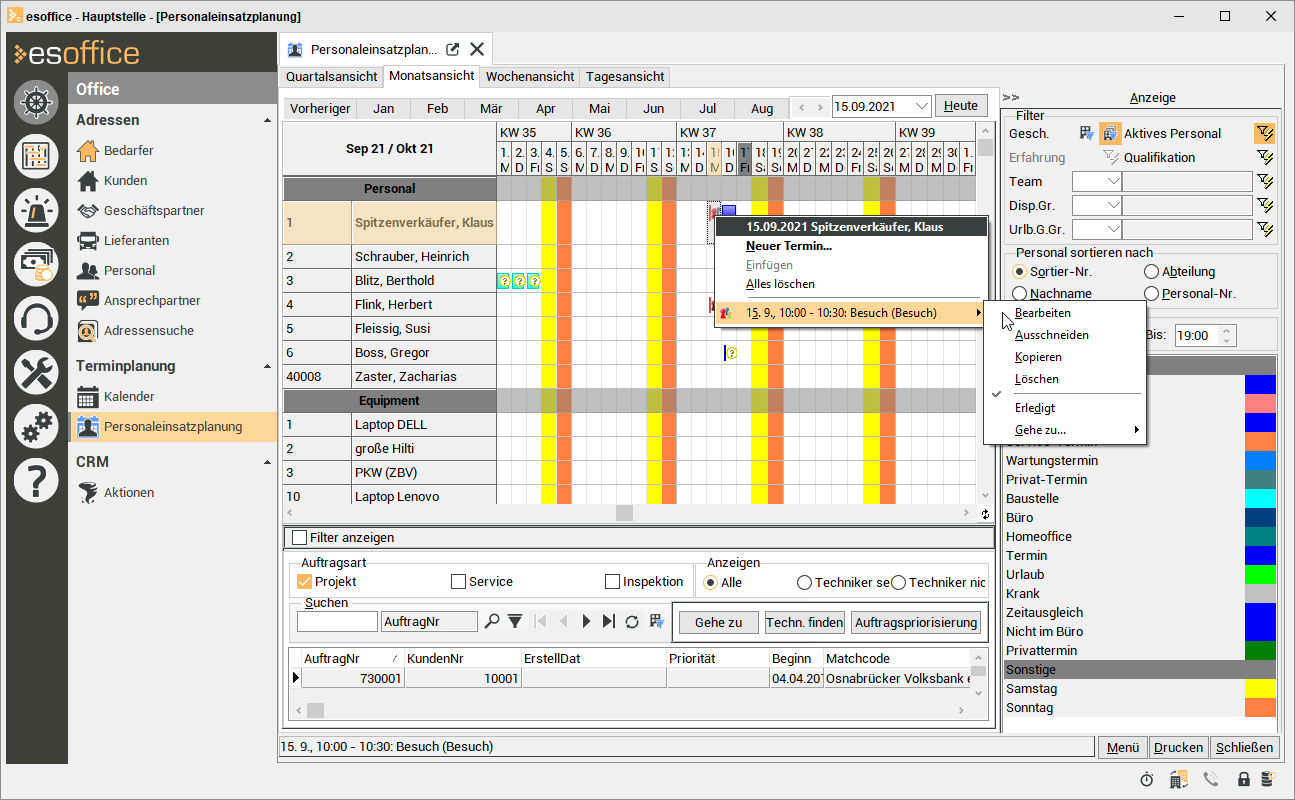Choose Neuer Termin... in context menu

(x=851, y=246)
